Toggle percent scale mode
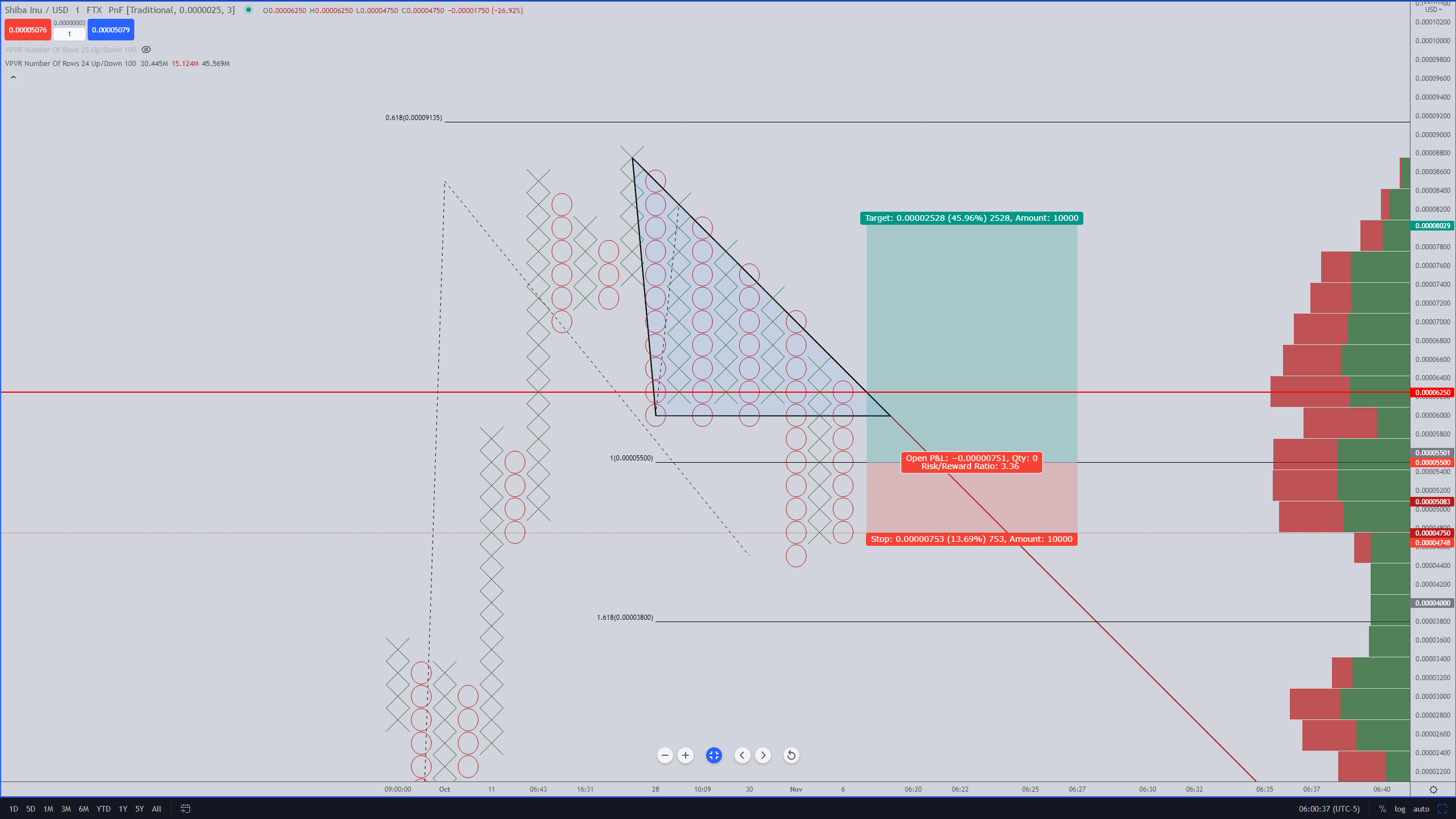The height and width of the screenshot is (819, 1456). (x=1382, y=809)
